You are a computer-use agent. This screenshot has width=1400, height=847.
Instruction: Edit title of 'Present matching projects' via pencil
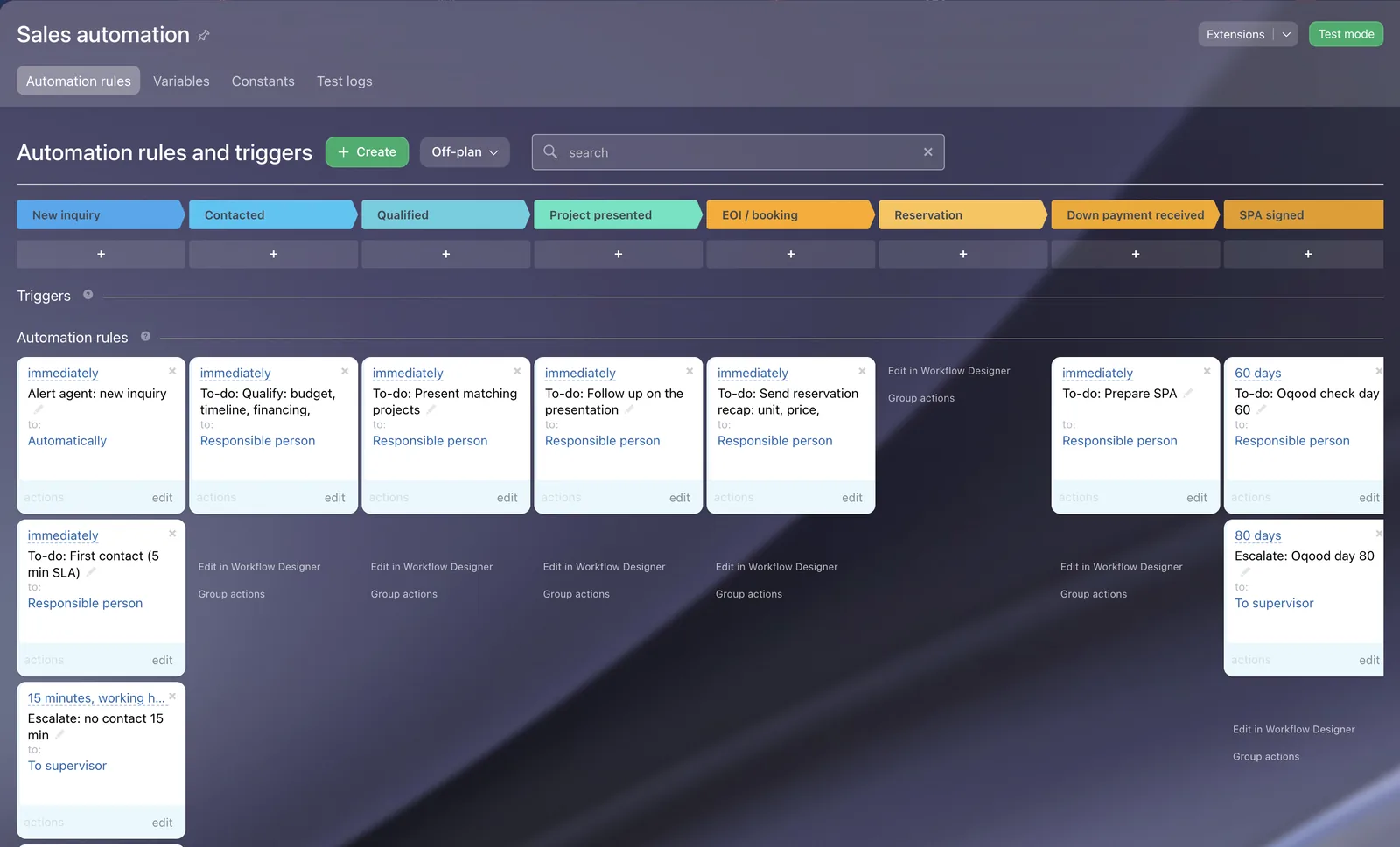[431, 409]
